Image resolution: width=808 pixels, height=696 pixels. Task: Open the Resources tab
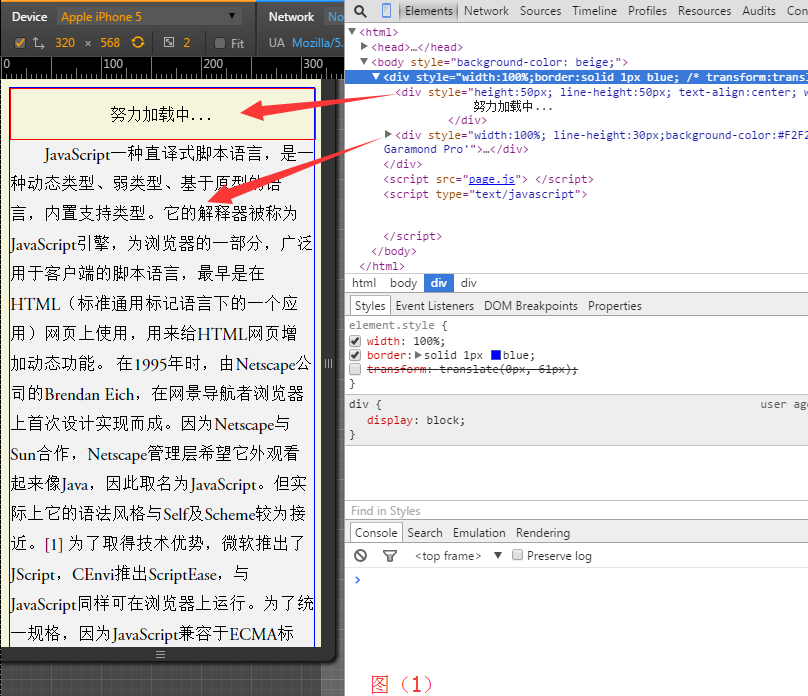[704, 11]
